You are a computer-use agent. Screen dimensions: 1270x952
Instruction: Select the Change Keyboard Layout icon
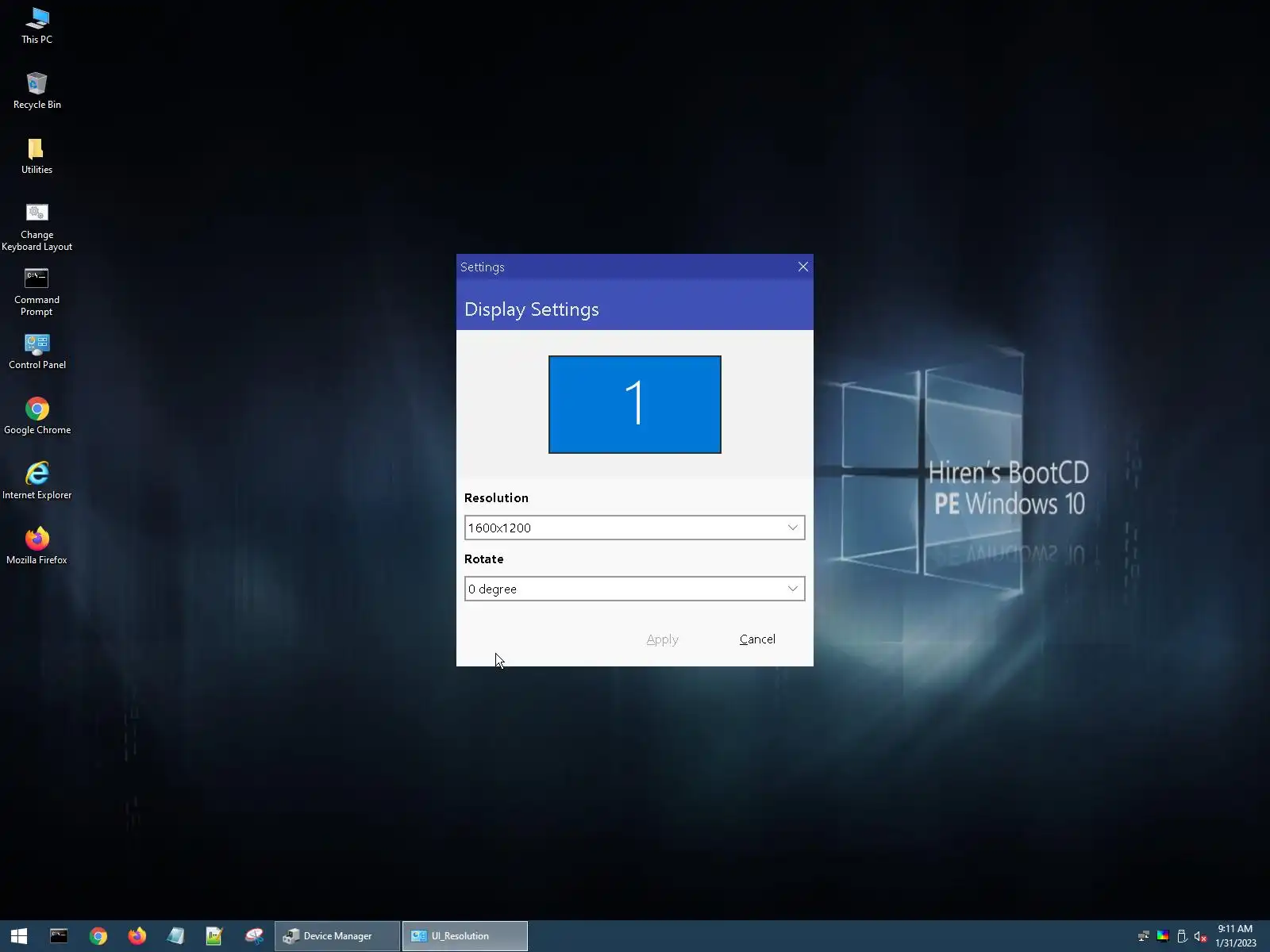point(37,227)
